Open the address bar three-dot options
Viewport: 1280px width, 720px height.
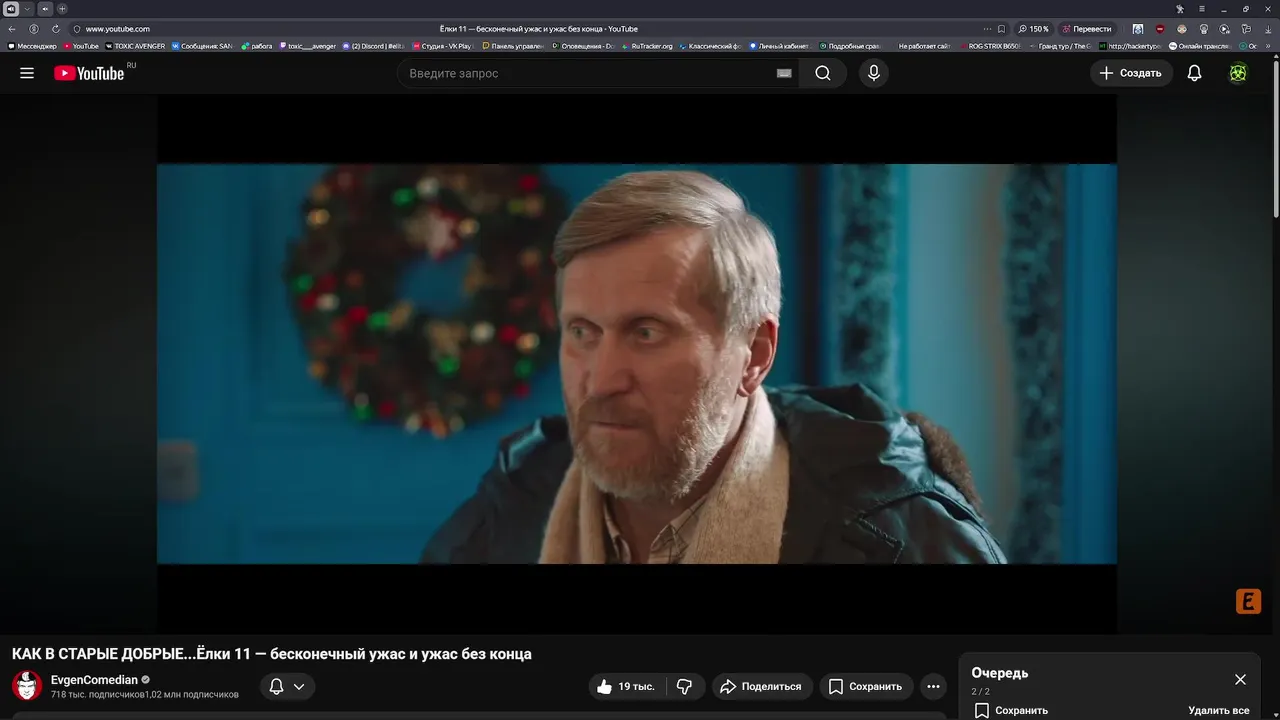[x=987, y=29]
